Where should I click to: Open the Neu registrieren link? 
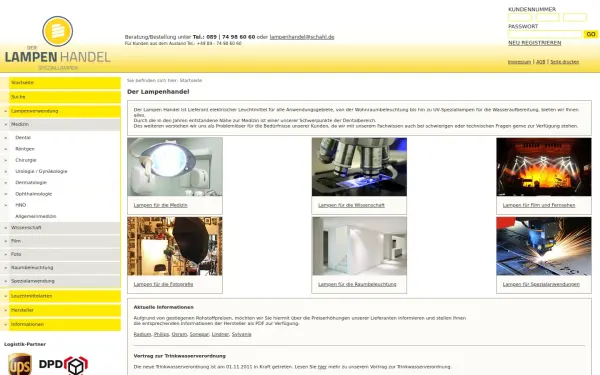coord(535,43)
